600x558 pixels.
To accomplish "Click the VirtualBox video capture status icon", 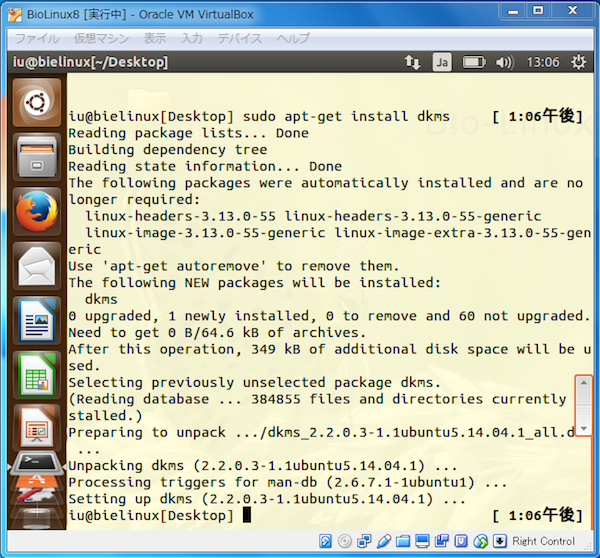I will [x=442, y=541].
